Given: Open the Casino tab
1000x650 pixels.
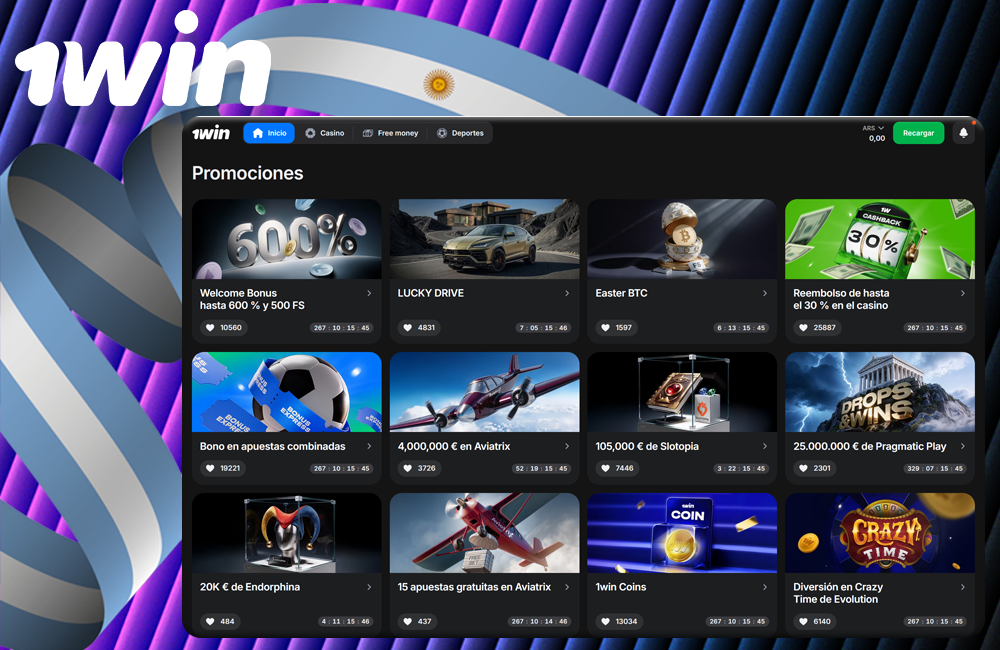Looking at the screenshot, I should 325,133.
